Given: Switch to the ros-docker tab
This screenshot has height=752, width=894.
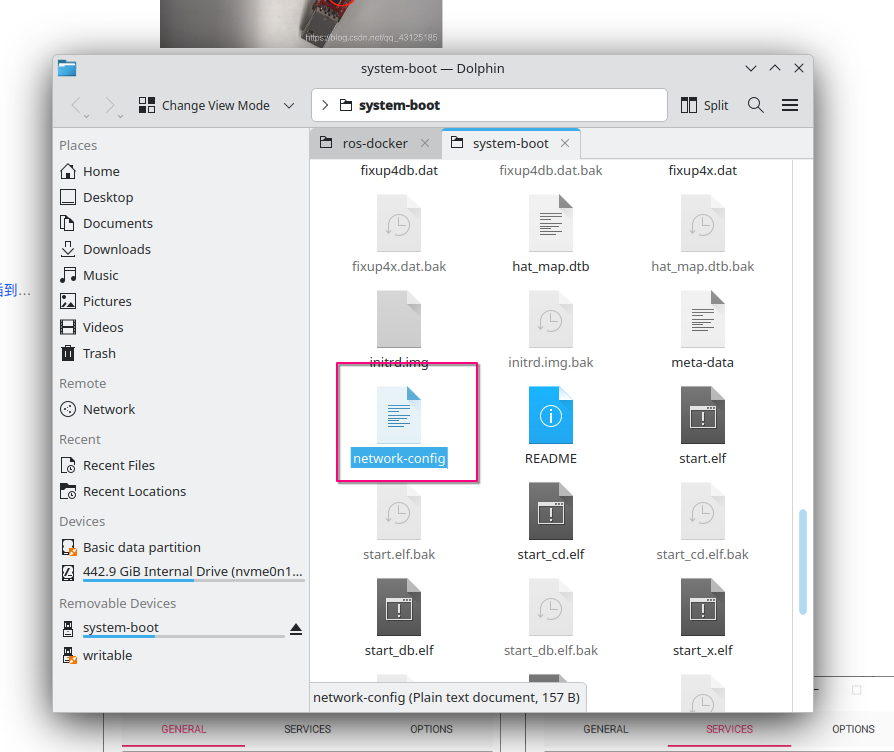Looking at the screenshot, I should click(x=375, y=143).
